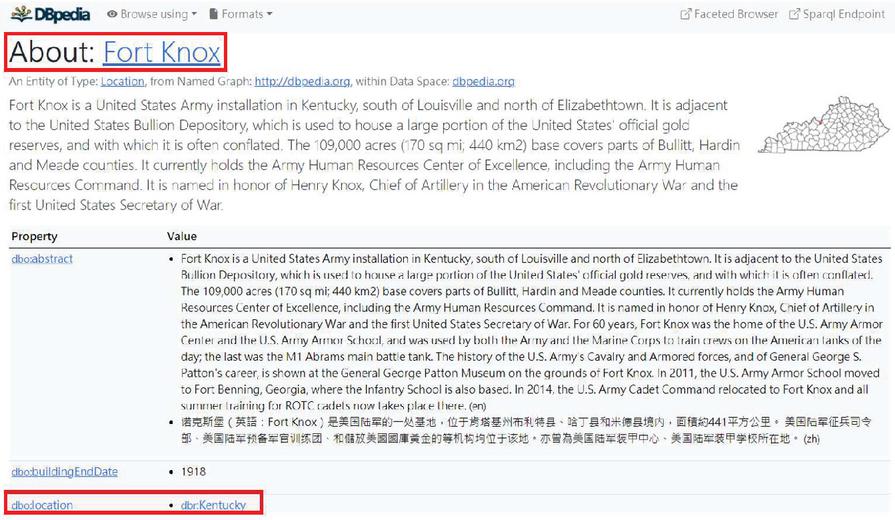Image resolution: width=895 pixels, height=520 pixels.
Task: Click the Chinese (zh) abstract text
Action: (x=526, y=430)
